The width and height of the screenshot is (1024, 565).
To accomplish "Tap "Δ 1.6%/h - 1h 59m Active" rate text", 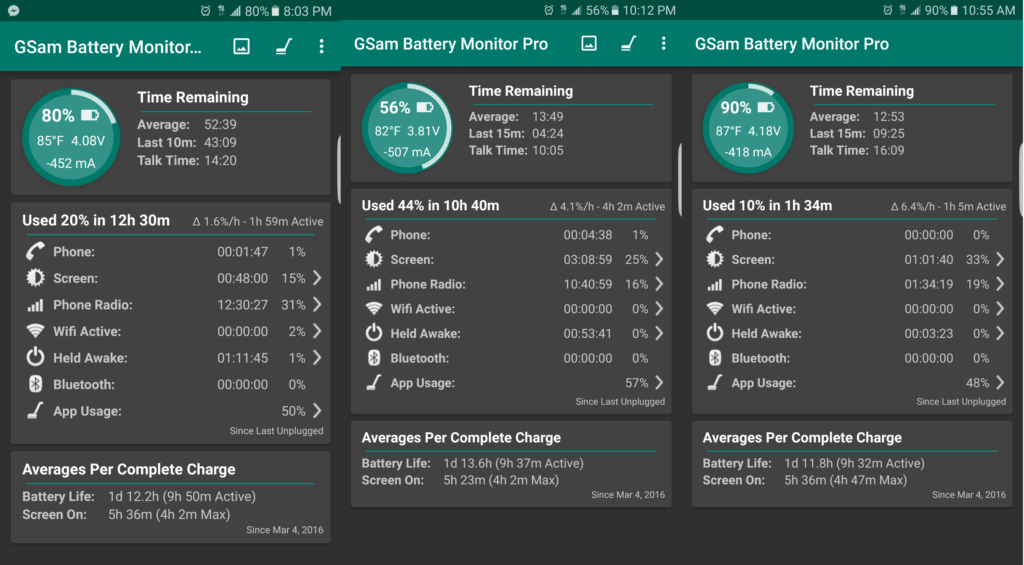I will click(258, 221).
